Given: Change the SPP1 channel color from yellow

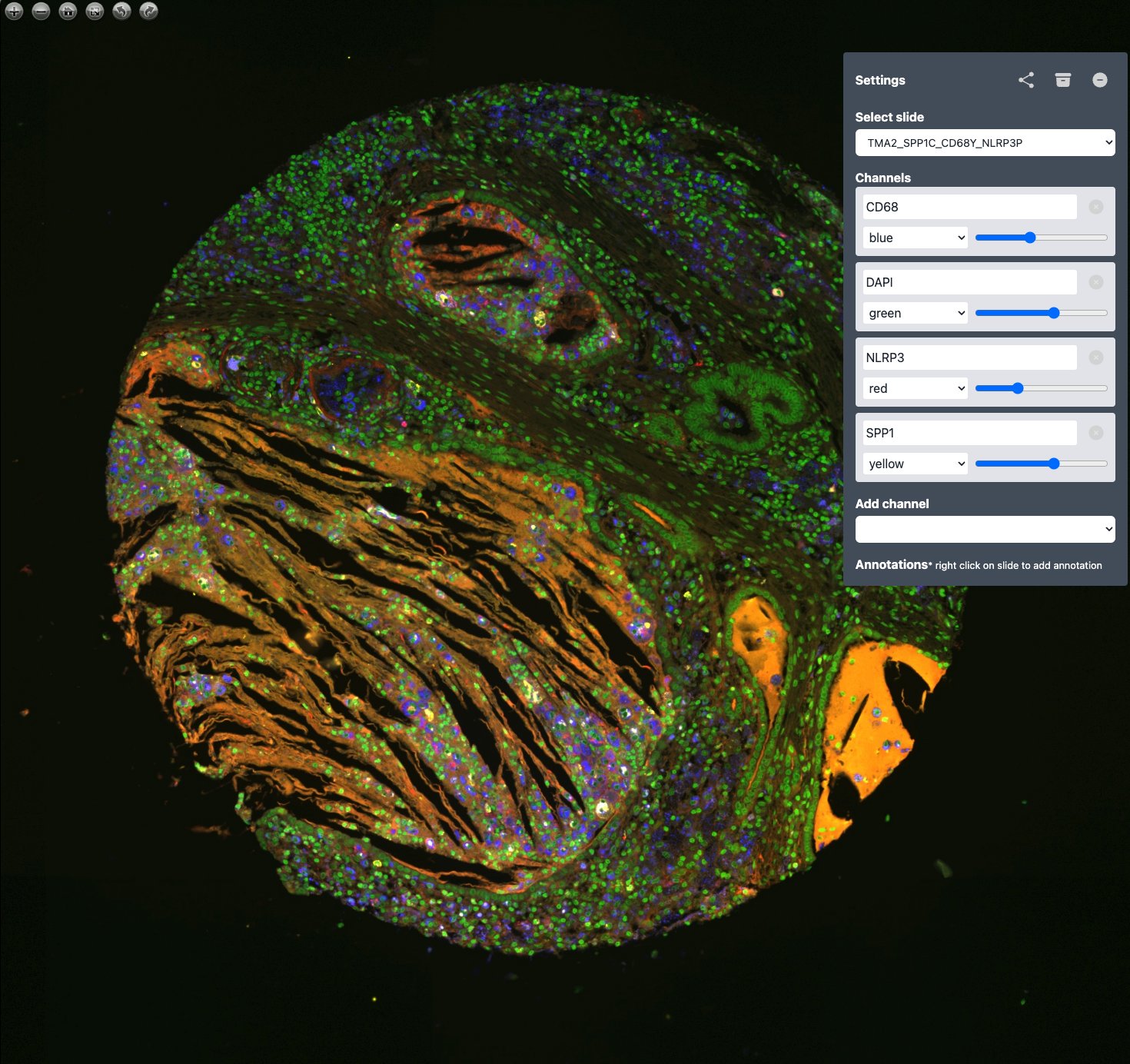Looking at the screenshot, I should (x=915, y=464).
